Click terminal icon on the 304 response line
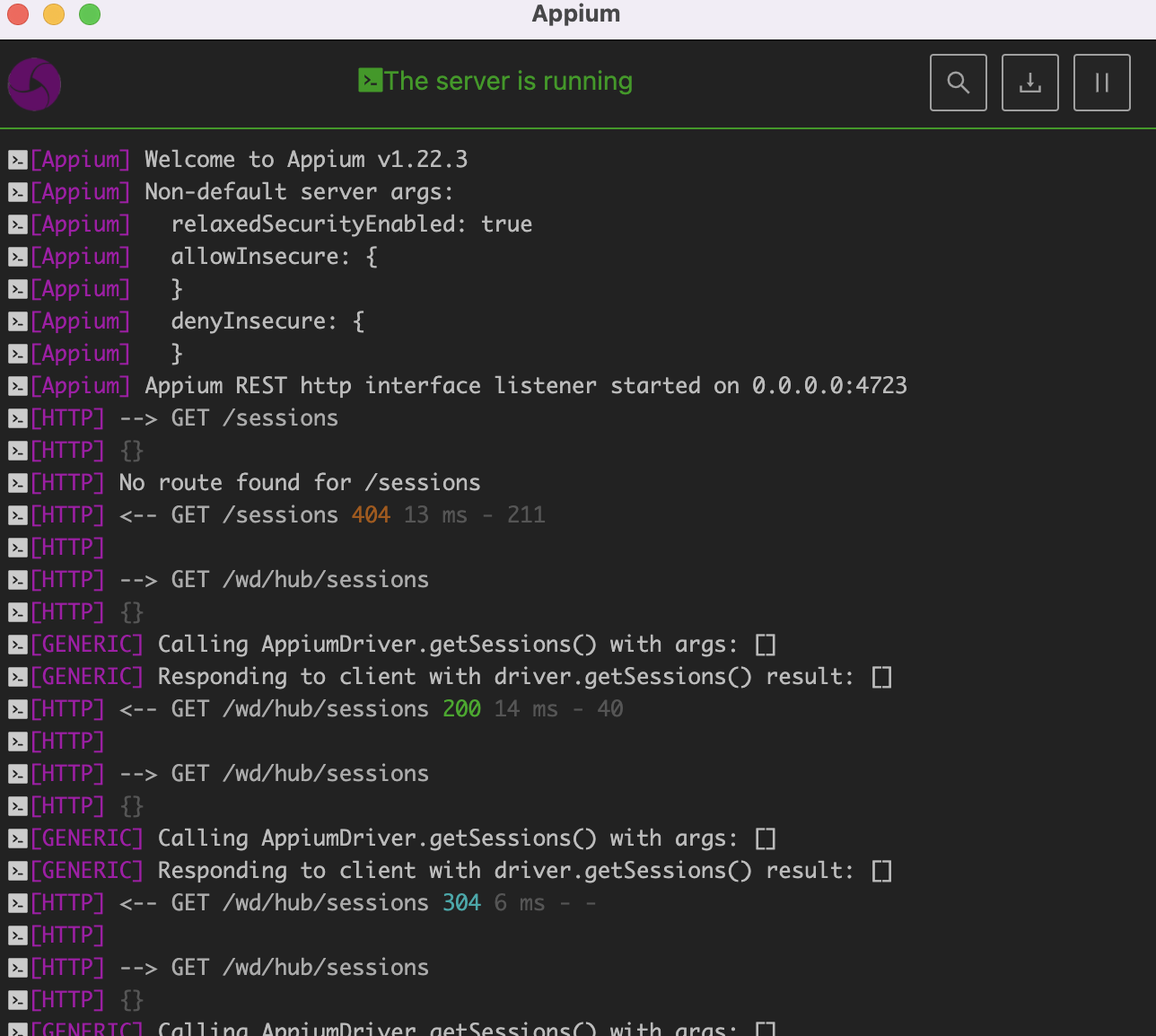Image resolution: width=1156 pixels, height=1036 pixels. point(18,904)
